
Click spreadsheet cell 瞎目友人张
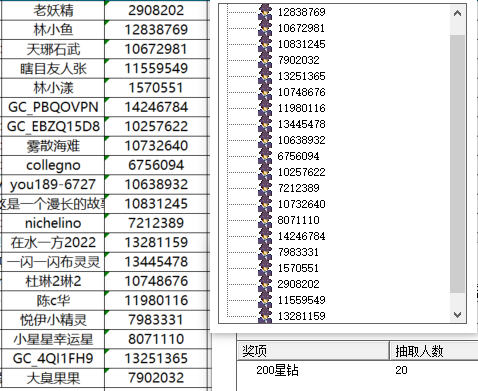[53, 68]
